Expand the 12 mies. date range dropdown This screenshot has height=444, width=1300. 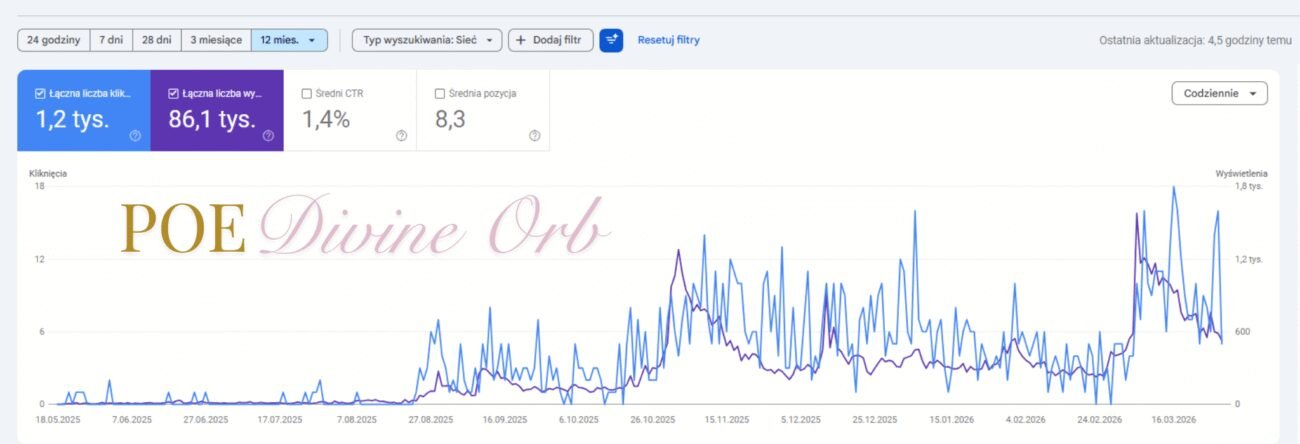click(289, 40)
